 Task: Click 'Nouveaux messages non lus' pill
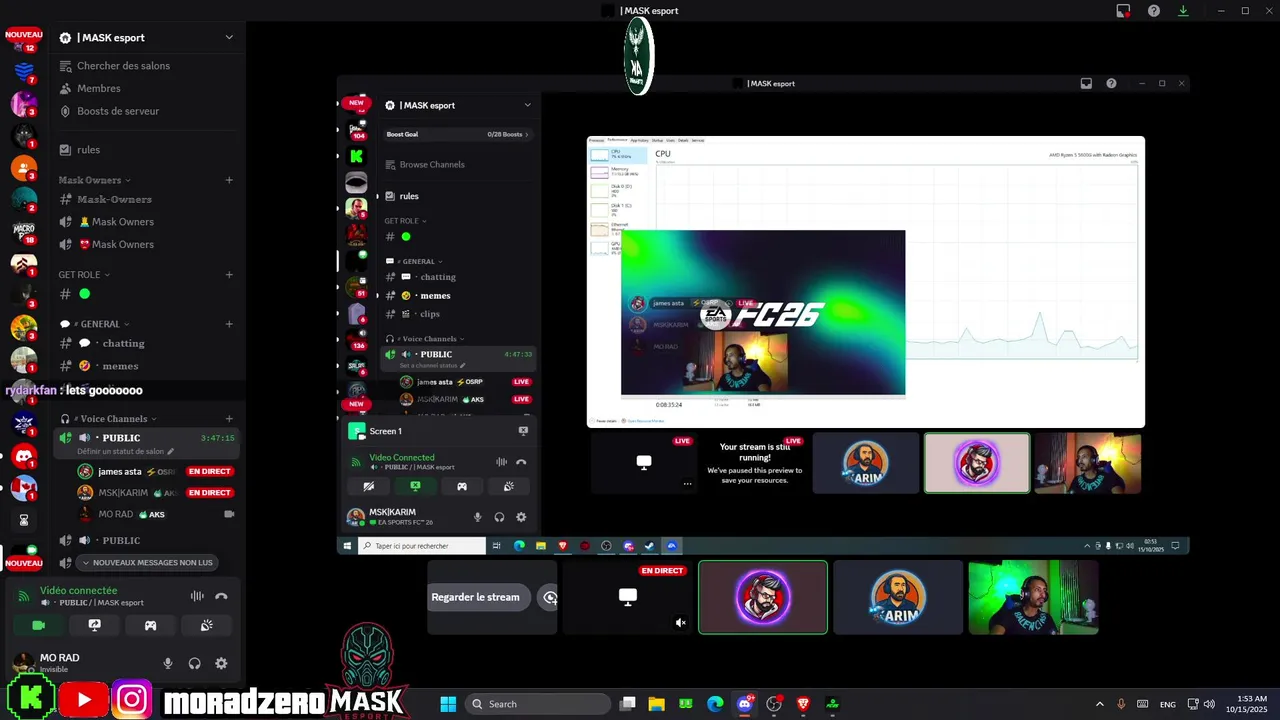click(147, 562)
